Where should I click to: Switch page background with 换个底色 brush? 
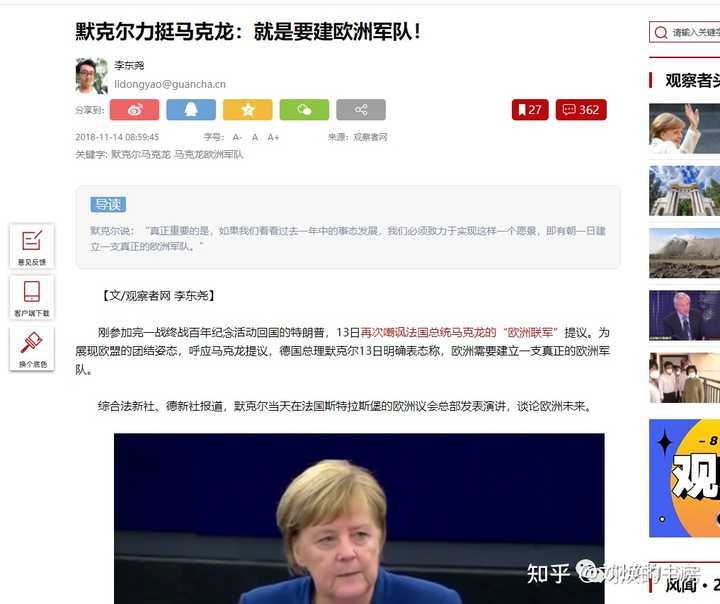32,349
